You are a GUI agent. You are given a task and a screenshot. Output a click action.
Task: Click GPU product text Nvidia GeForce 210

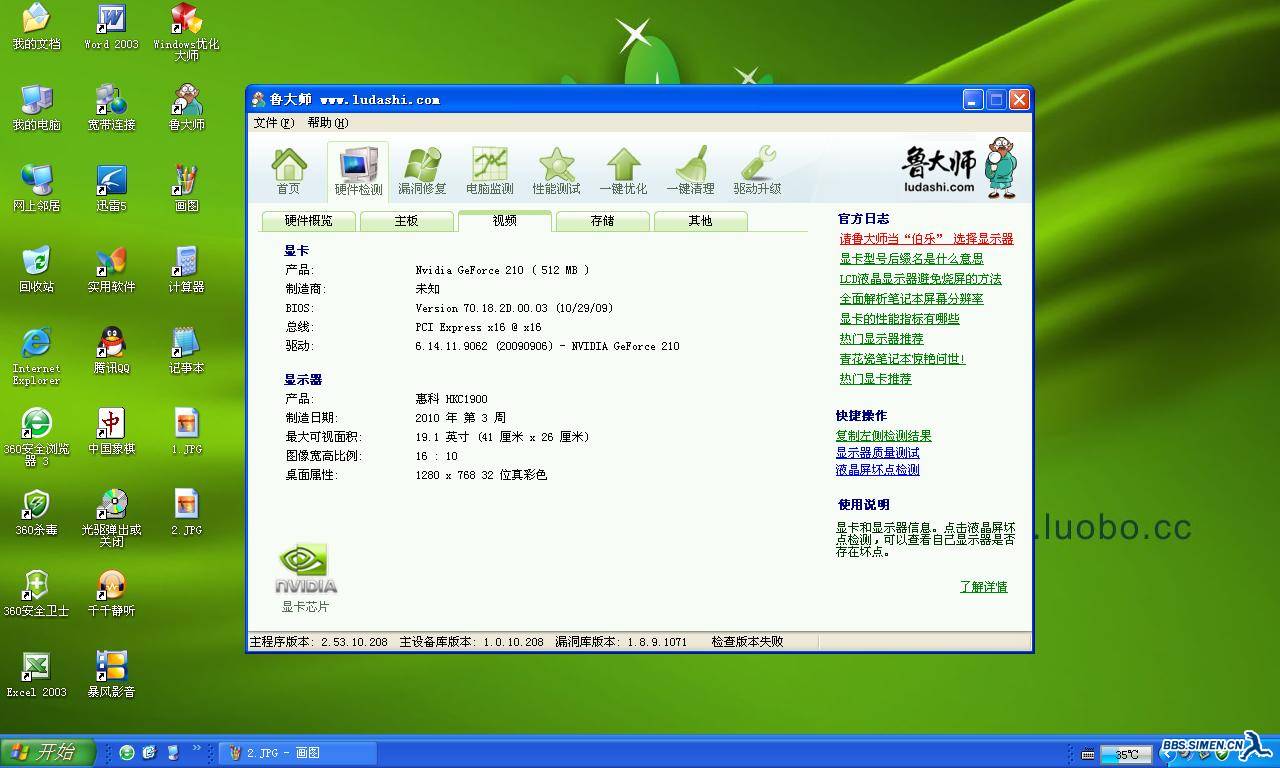(x=502, y=270)
